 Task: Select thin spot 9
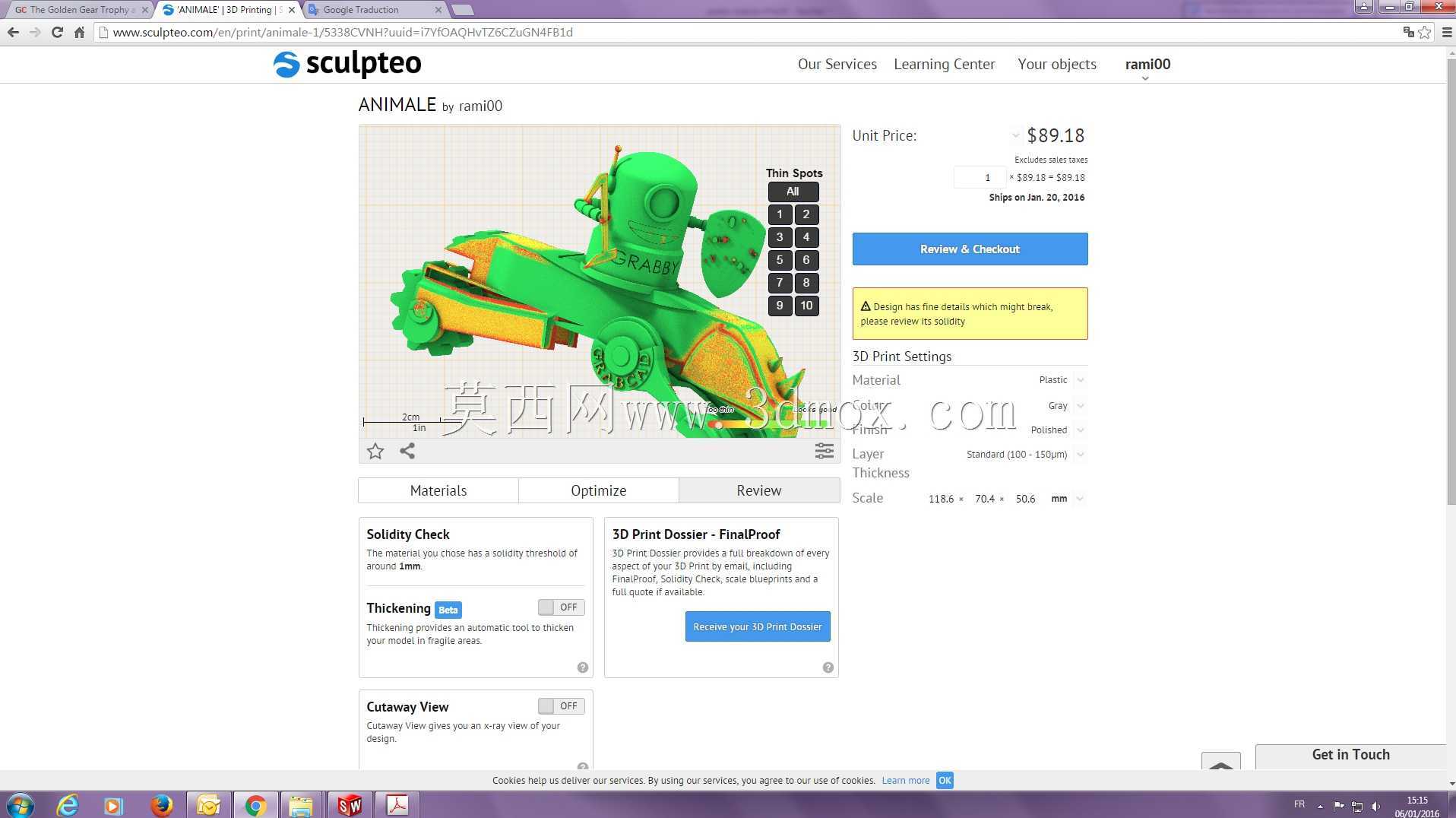pyautogui.click(x=780, y=306)
